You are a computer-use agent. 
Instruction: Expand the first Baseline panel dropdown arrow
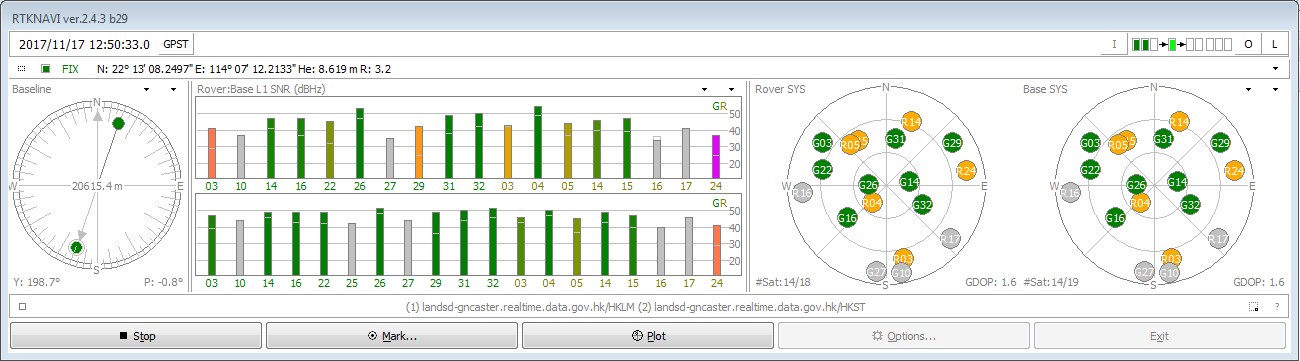pos(146,89)
